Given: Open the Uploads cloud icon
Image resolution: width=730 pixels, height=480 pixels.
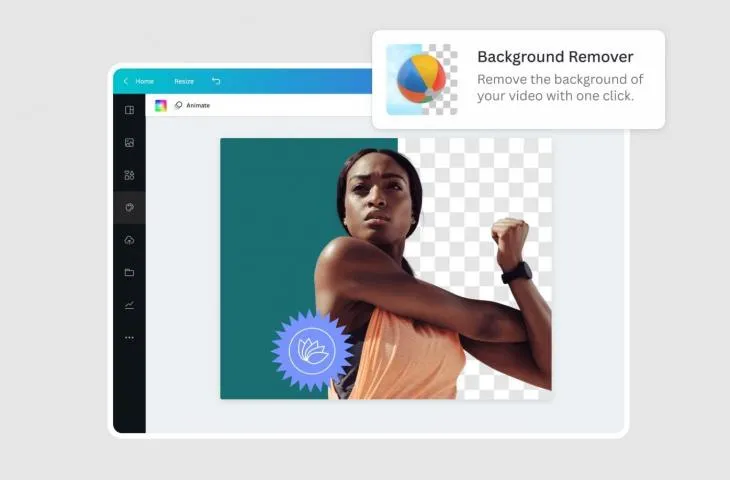Looking at the screenshot, I should coord(129,240).
